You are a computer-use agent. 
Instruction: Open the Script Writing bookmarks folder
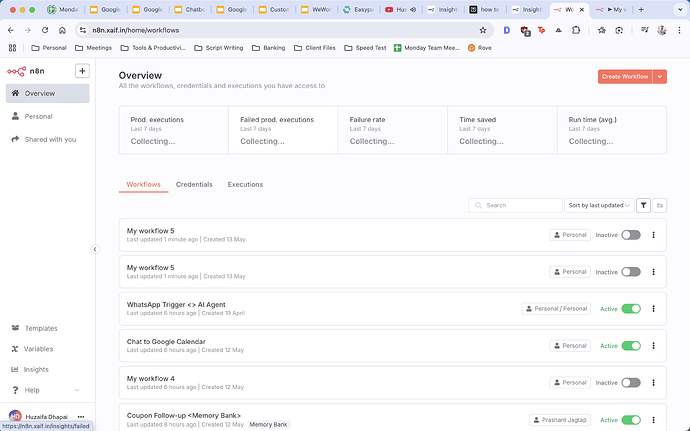(219, 48)
